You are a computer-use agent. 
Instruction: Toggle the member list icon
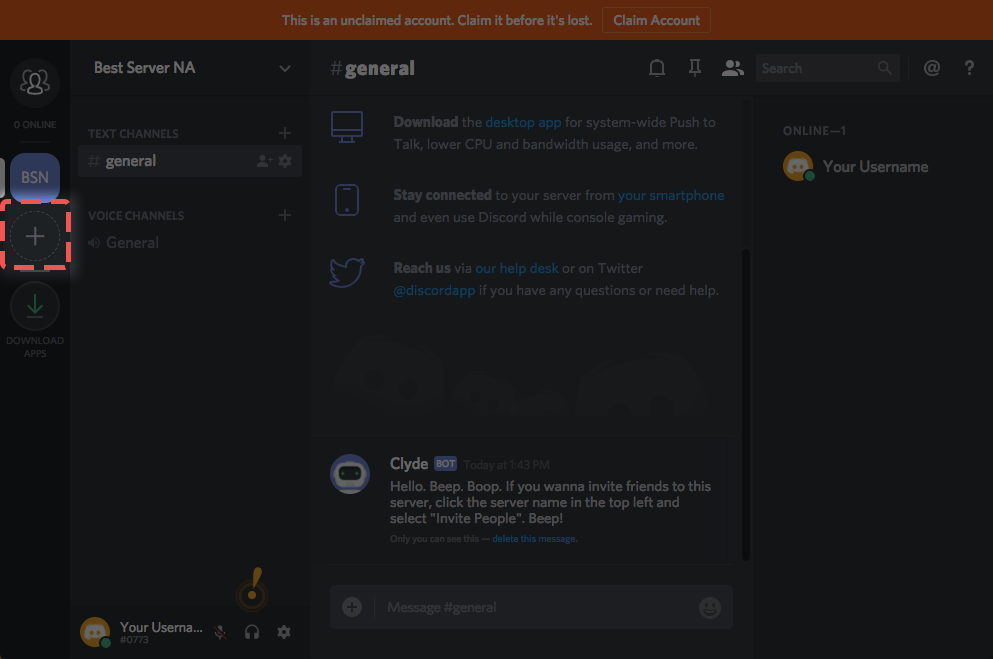733,68
